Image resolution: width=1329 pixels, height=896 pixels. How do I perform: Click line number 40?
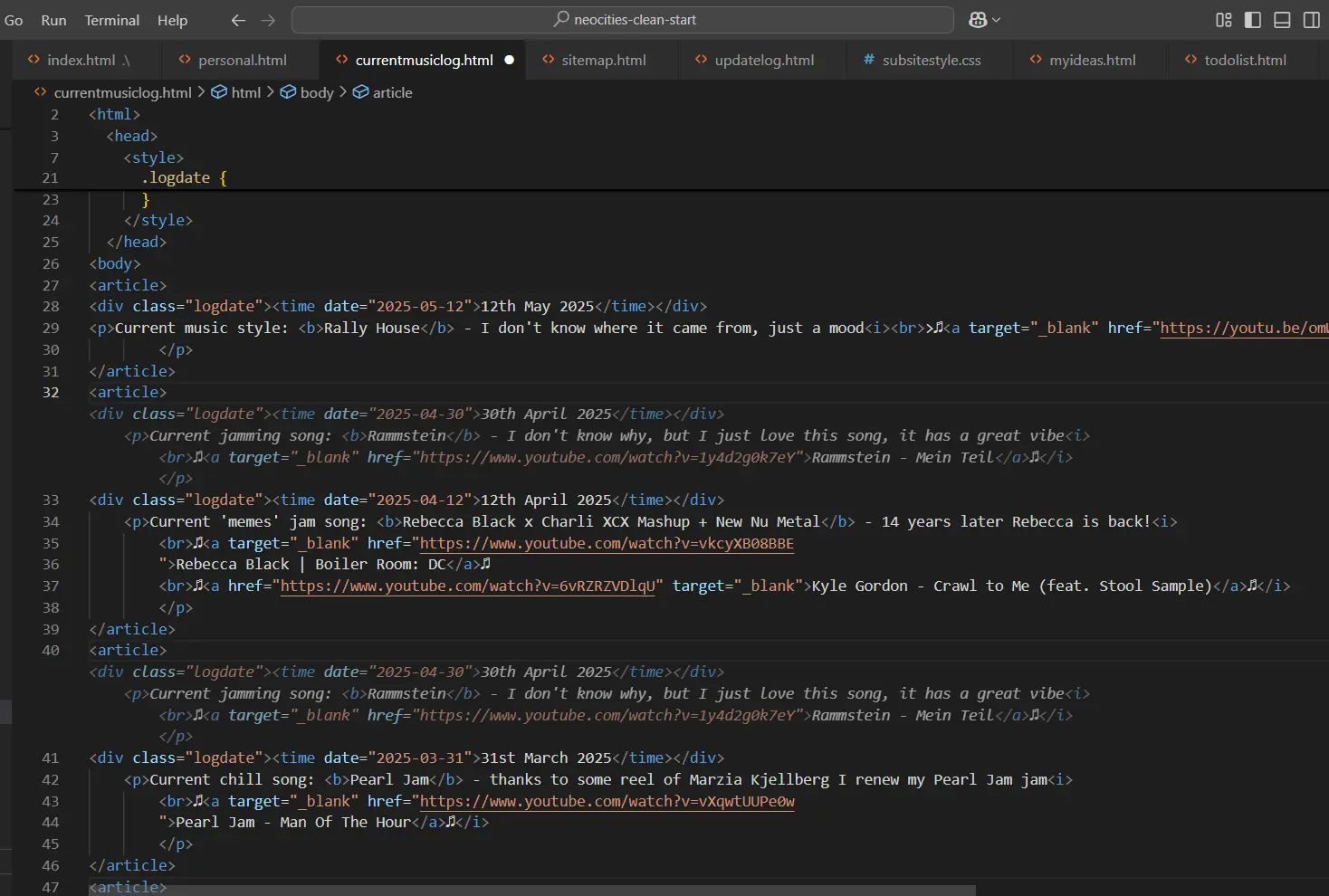(x=51, y=650)
